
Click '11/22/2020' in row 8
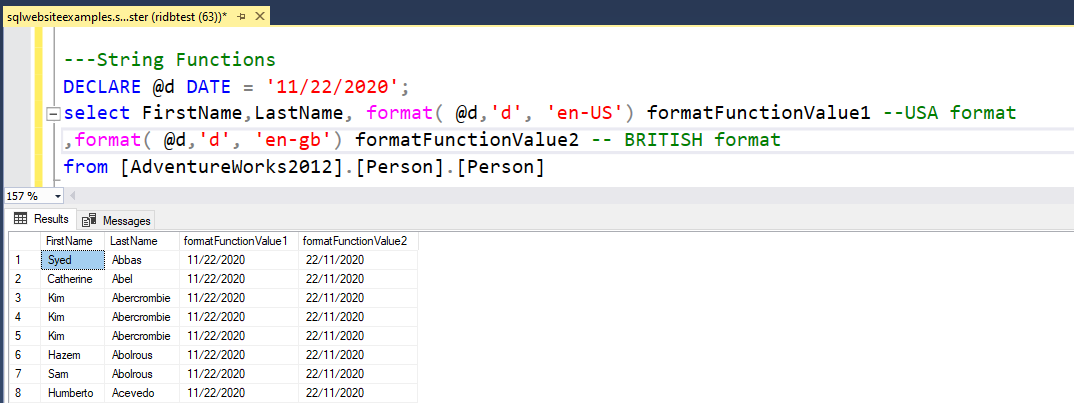click(238, 393)
